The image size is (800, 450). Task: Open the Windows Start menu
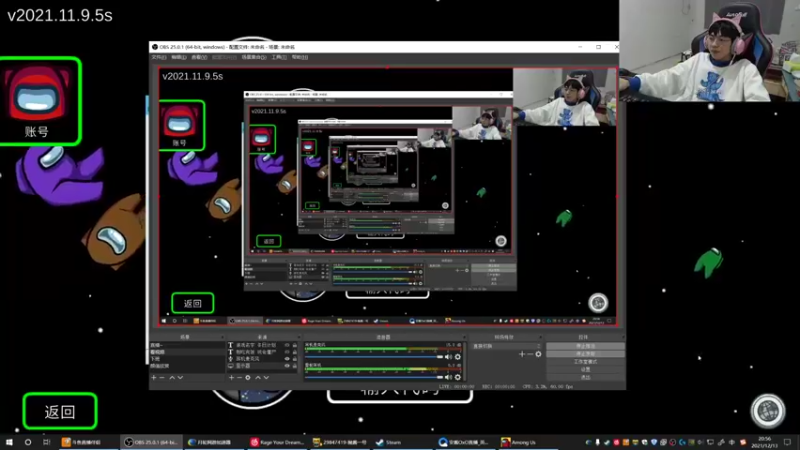coord(9,442)
